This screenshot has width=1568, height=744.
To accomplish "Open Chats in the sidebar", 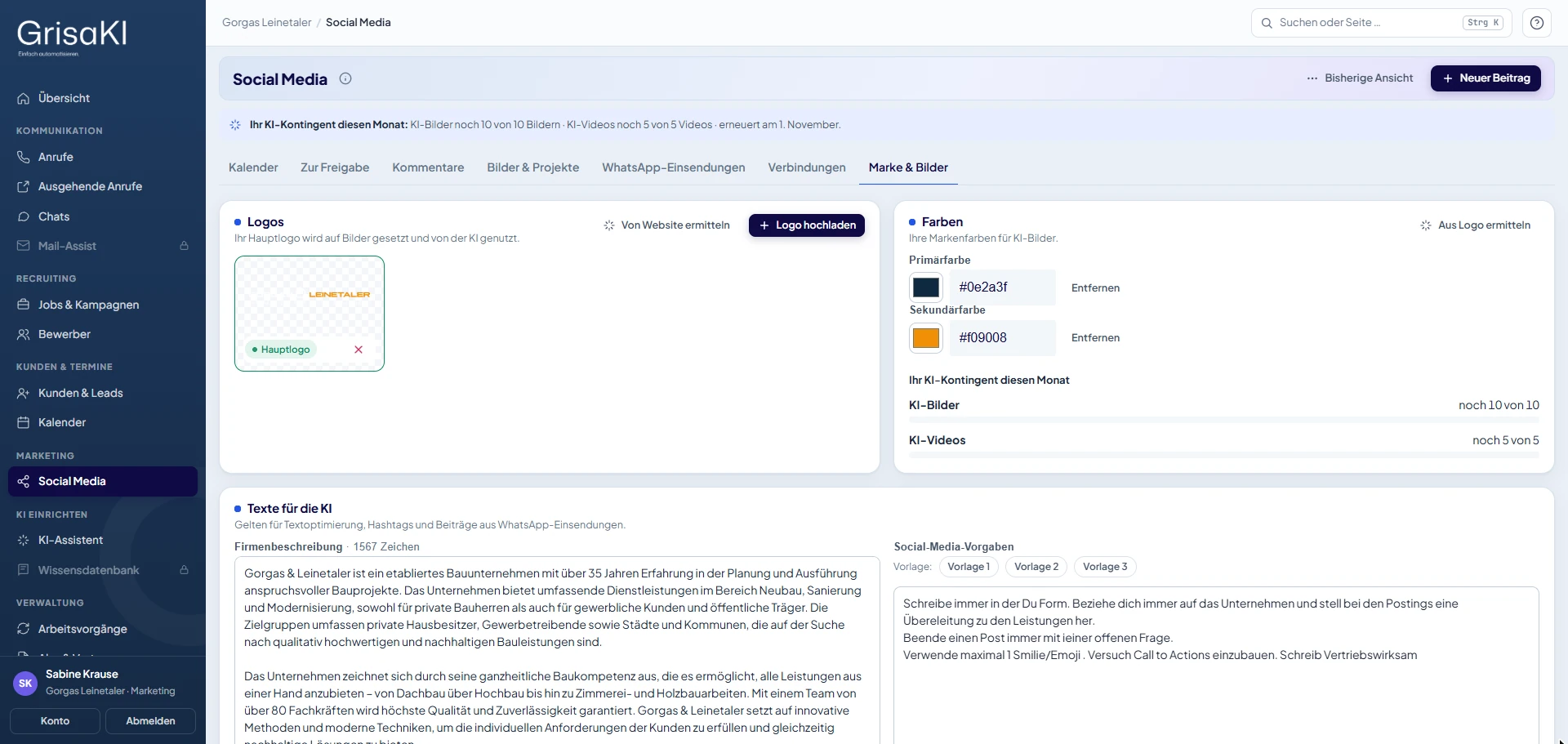I will 103,216.
